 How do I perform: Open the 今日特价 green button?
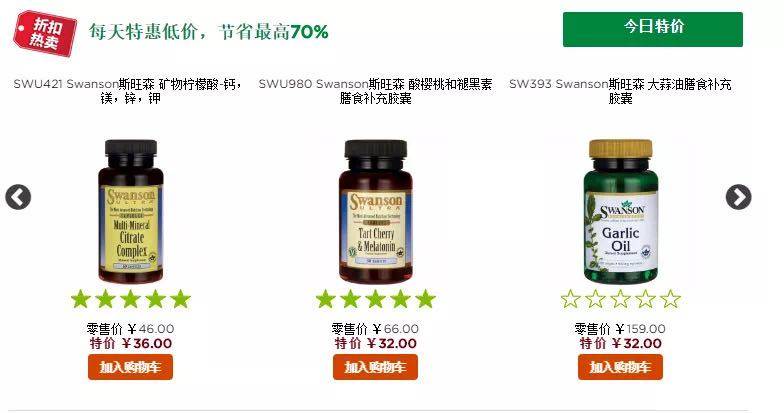(x=652, y=30)
